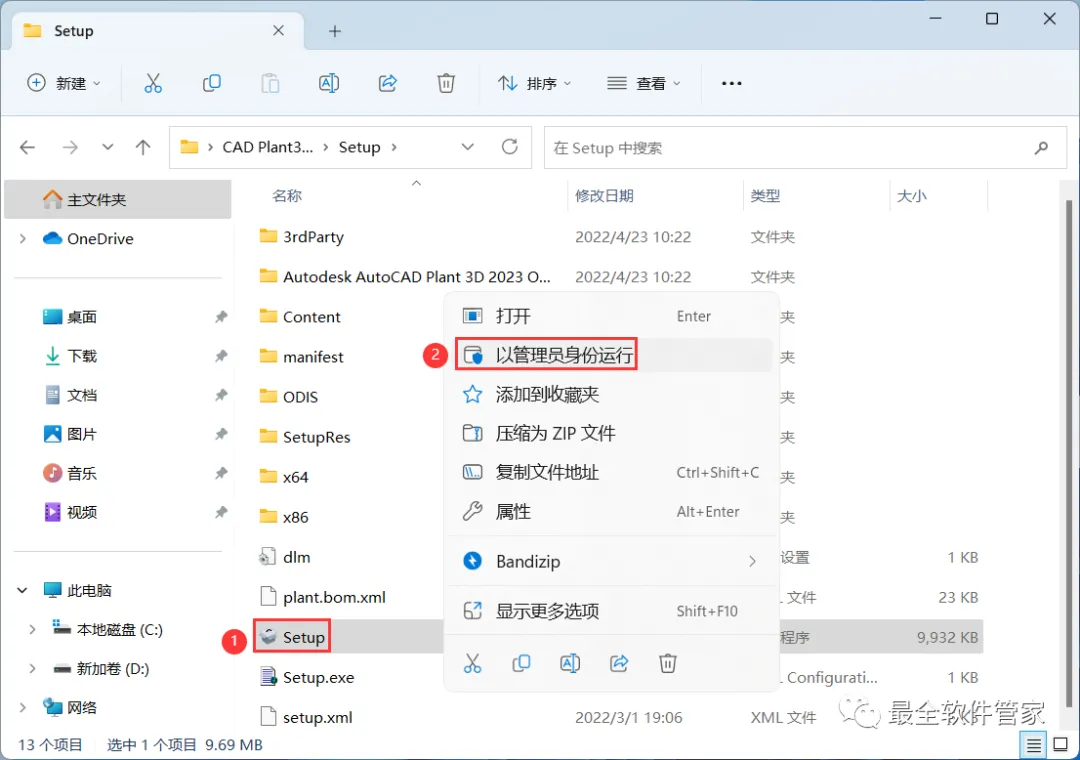Expand 新加卷 (D:) node

[x=32, y=668]
